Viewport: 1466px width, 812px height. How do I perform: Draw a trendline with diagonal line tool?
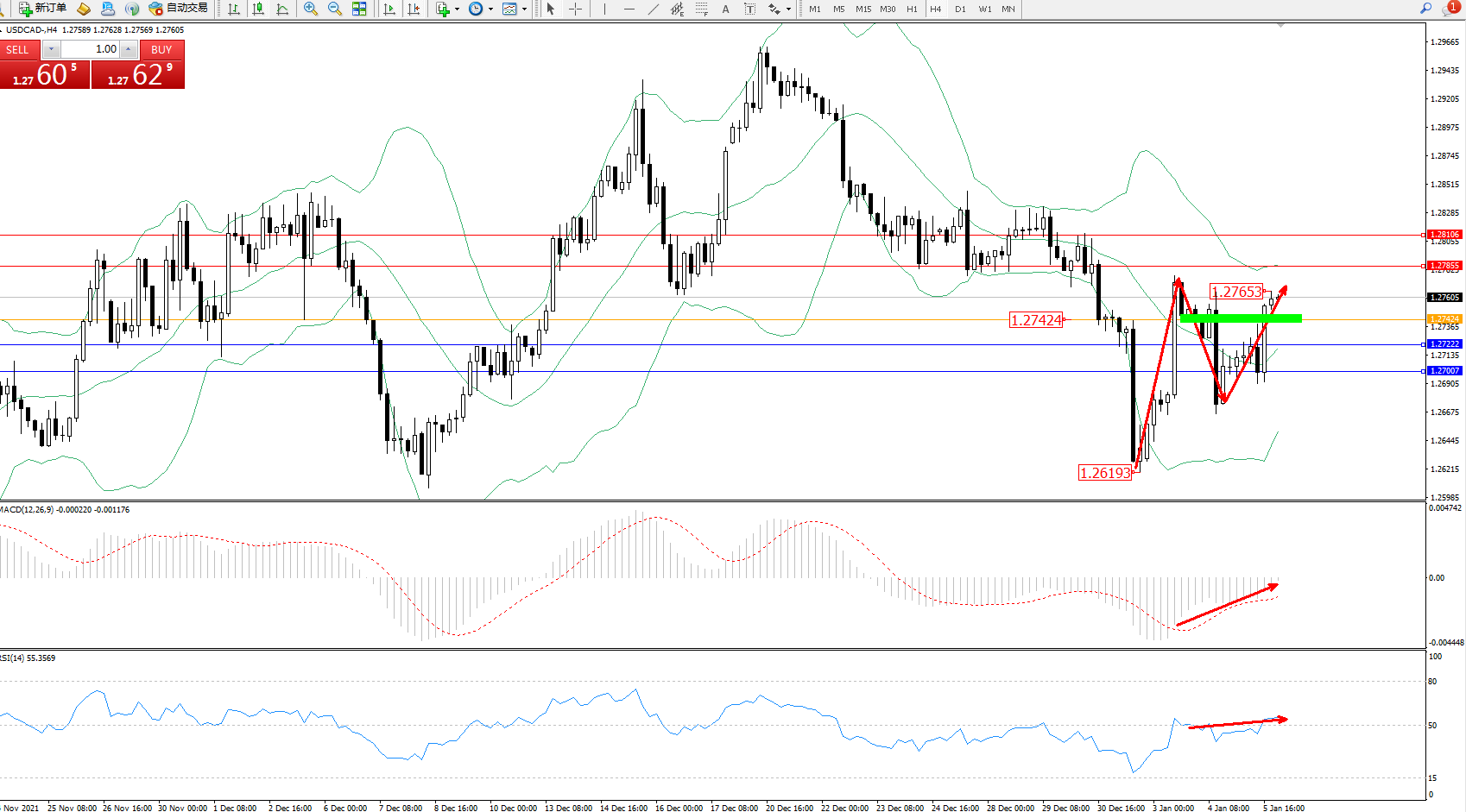coord(654,9)
